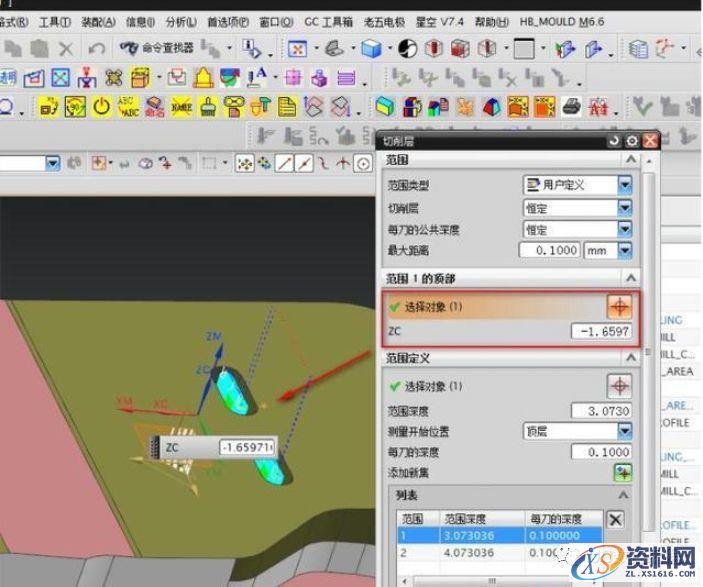Click the 添加新集 add new set icon

[624, 473]
